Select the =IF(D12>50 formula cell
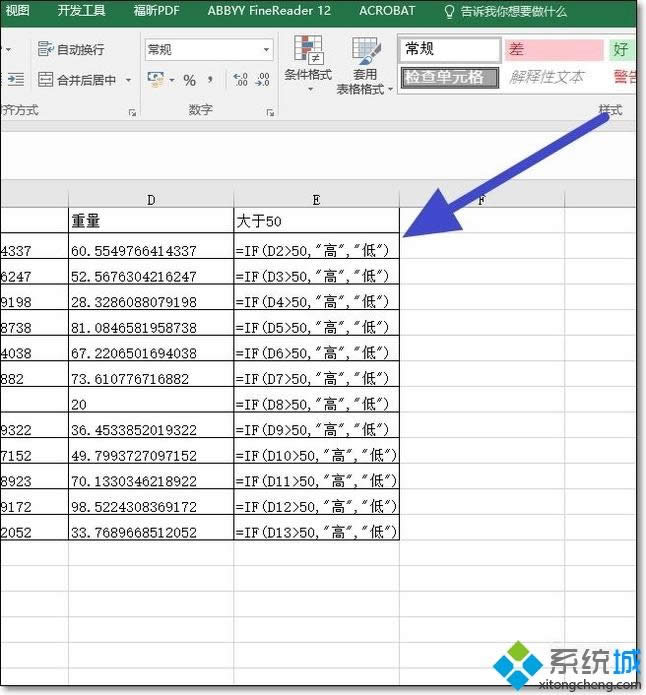 [316, 502]
